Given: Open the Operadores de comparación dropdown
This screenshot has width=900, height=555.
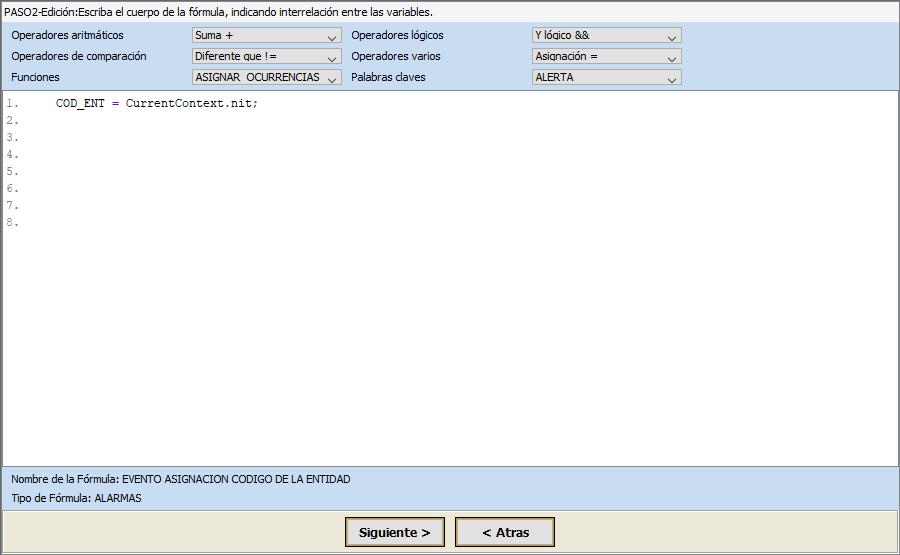Looking at the screenshot, I should [x=266, y=57].
